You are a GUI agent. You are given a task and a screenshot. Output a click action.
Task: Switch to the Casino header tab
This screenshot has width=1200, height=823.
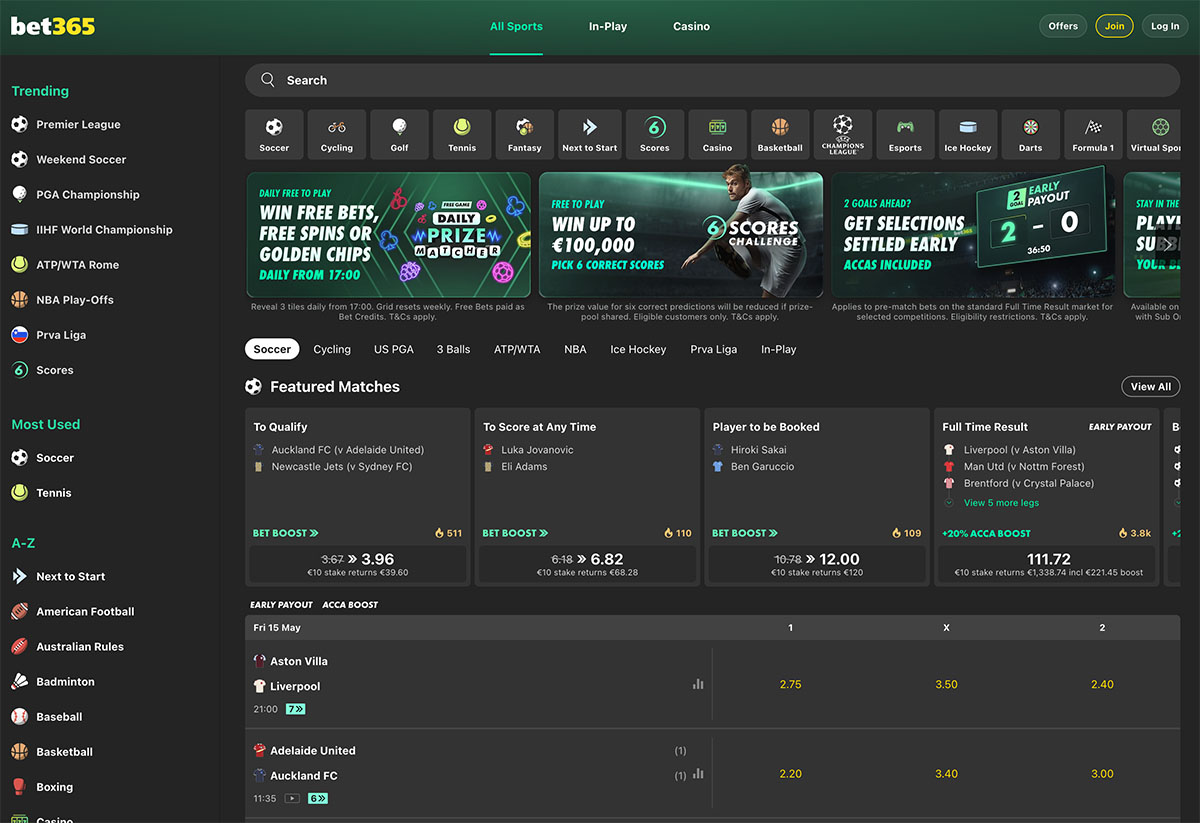click(691, 27)
